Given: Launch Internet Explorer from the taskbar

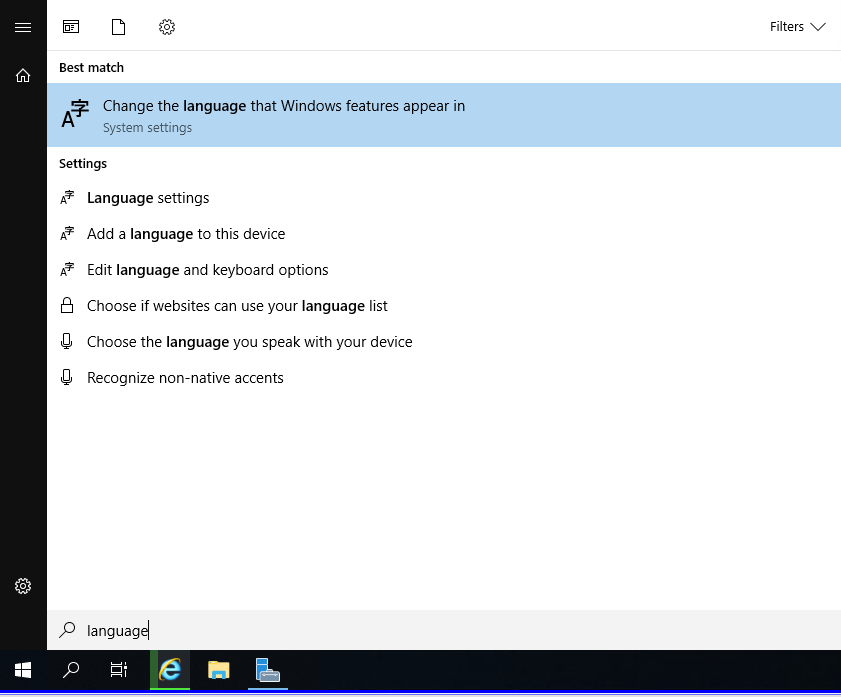Looking at the screenshot, I should tap(169, 670).
